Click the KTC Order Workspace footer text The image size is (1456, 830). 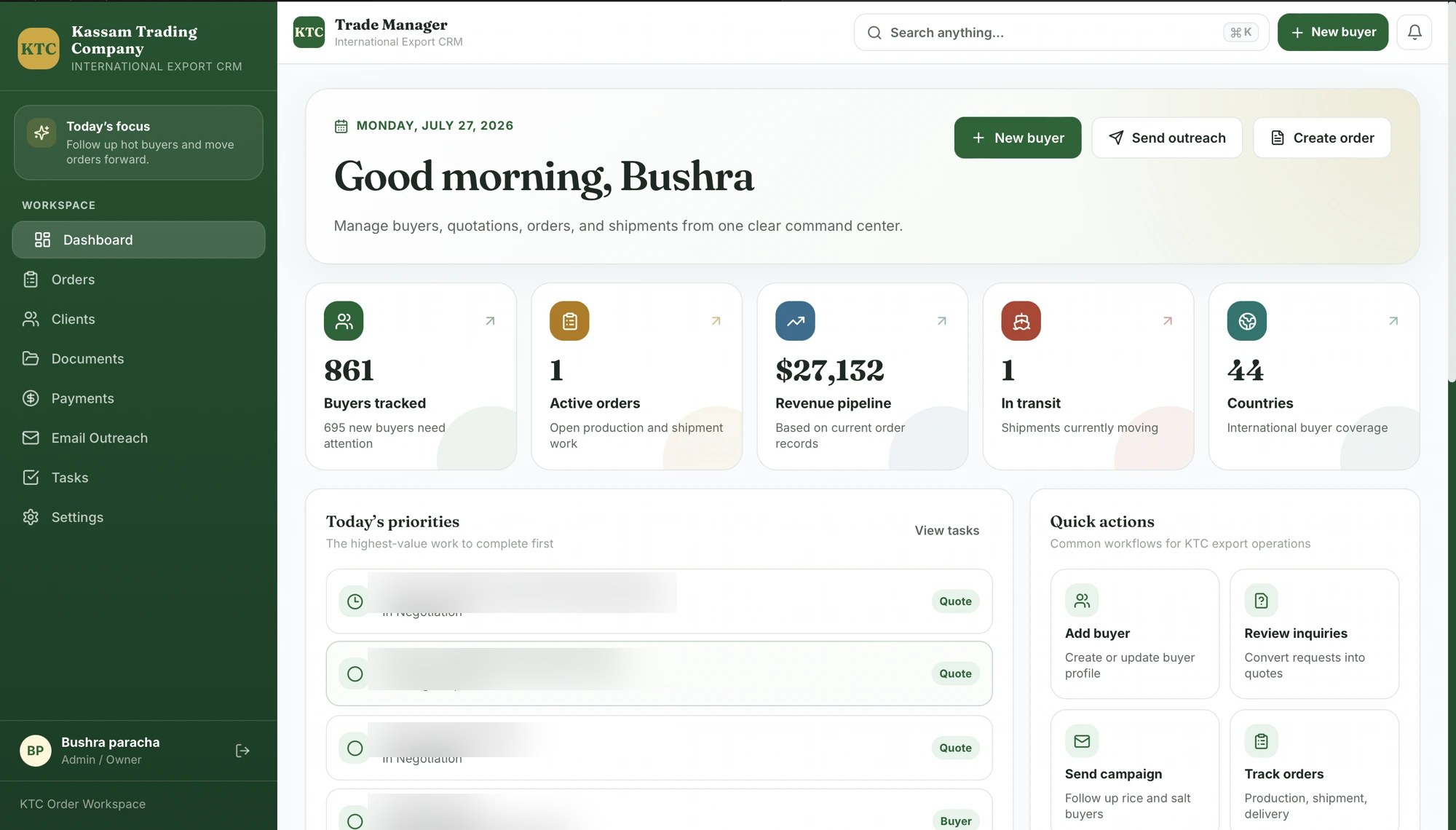(x=82, y=805)
